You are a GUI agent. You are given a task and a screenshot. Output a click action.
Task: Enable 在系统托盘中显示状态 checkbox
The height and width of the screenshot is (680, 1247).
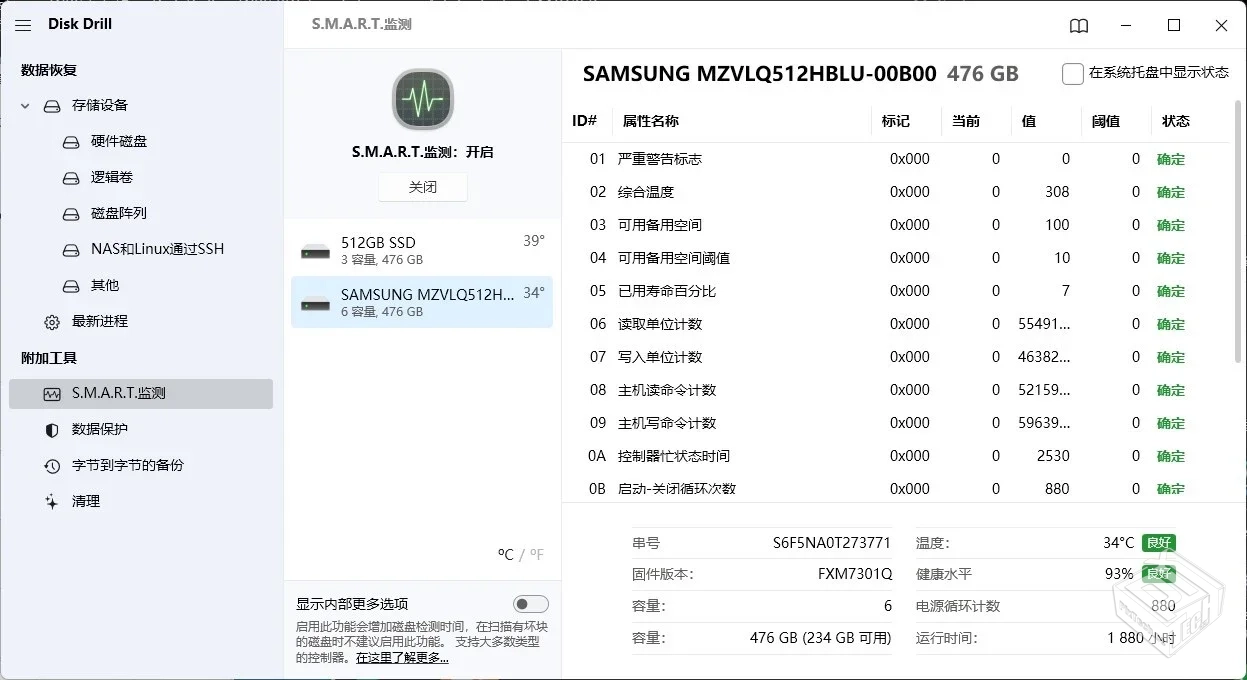[1072, 72]
